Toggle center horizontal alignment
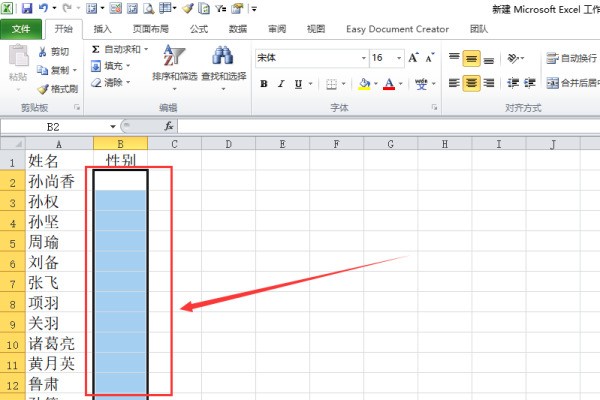Viewport: 600px width, 400px height. click(x=471, y=83)
